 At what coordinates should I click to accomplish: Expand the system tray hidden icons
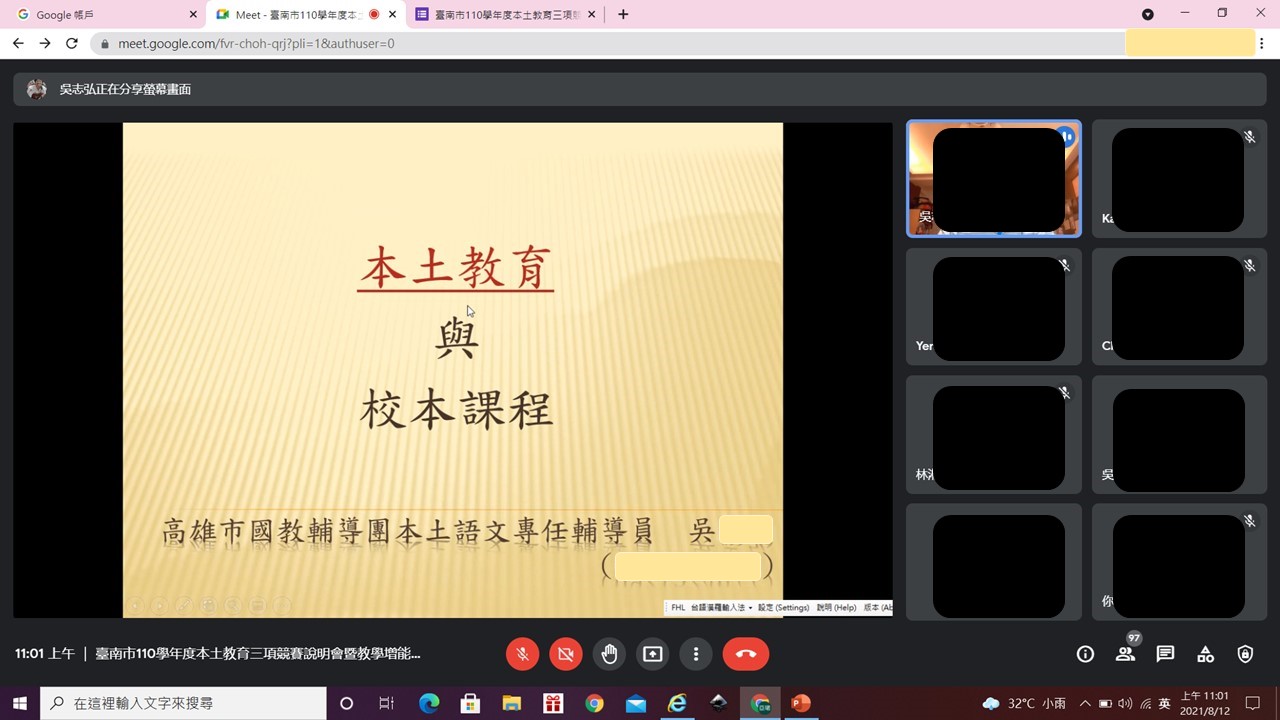(x=1085, y=703)
